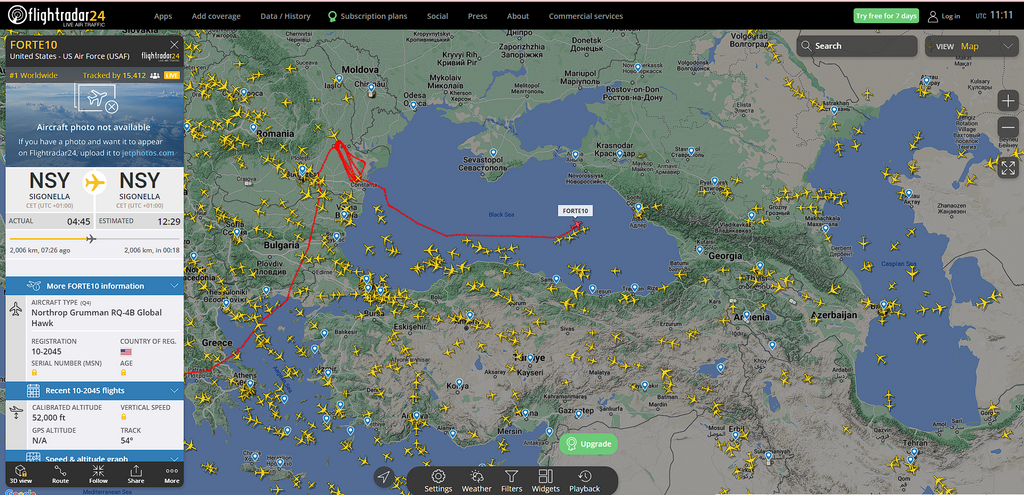Zoom in with the plus button
1024x495 pixels.
click(x=1008, y=101)
